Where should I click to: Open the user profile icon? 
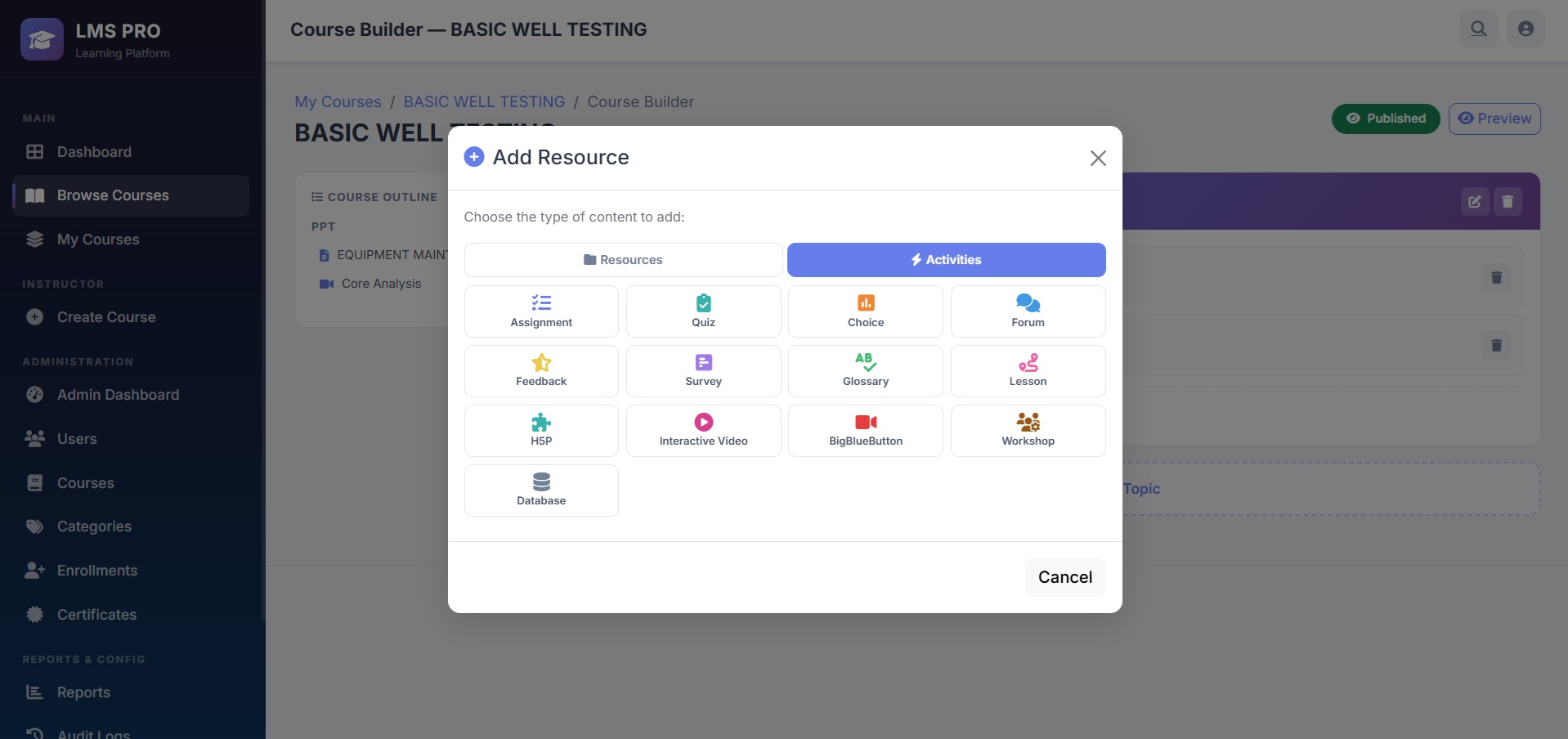[x=1525, y=29]
